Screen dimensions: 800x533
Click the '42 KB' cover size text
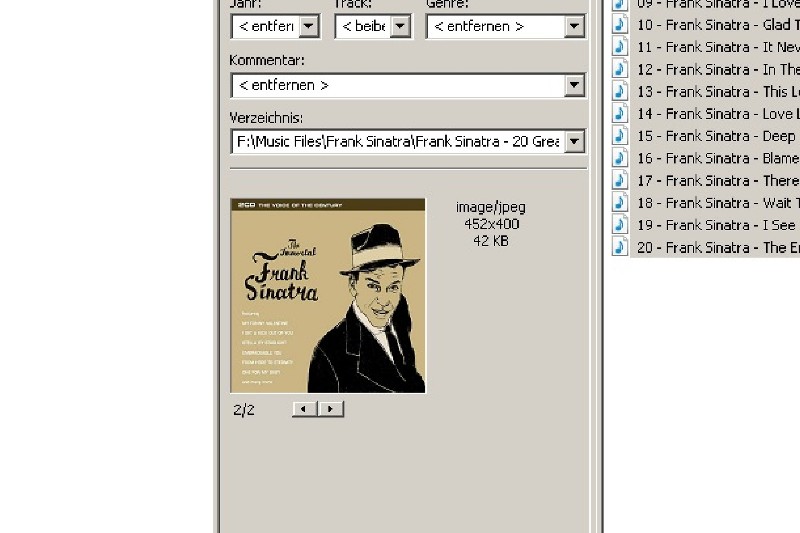point(491,241)
